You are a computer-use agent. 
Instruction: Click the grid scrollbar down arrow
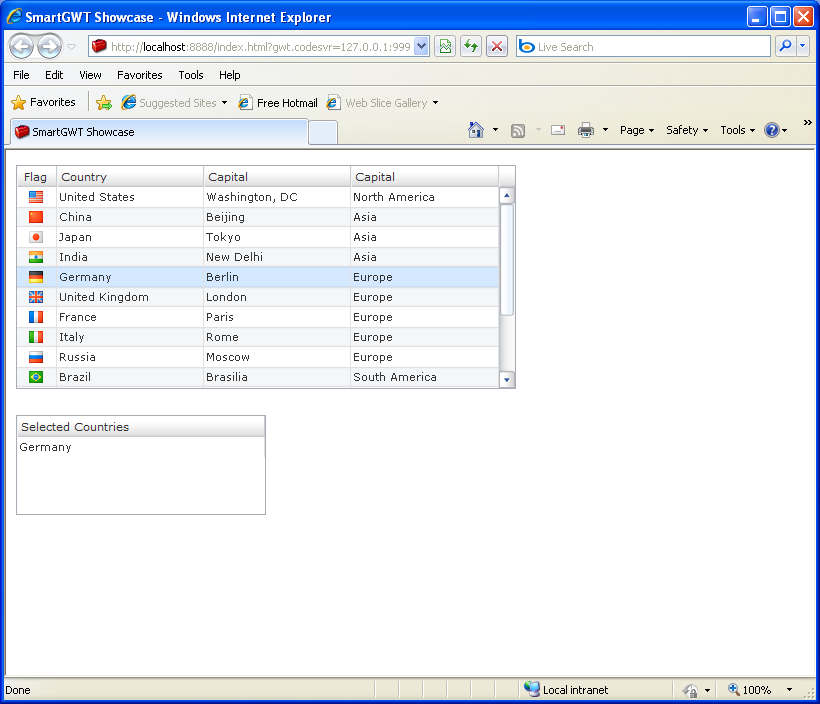pyautogui.click(x=506, y=380)
